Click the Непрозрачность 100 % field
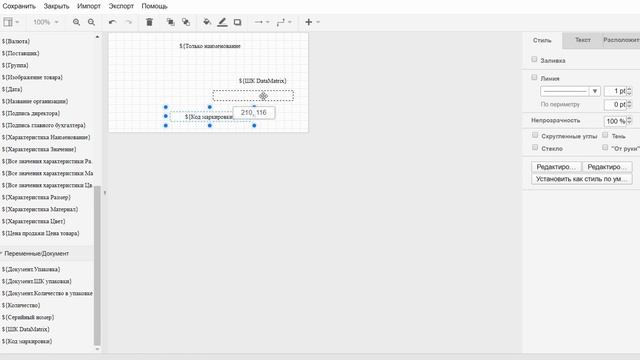Image resolution: width=640 pixels, height=360 pixels. pos(615,121)
